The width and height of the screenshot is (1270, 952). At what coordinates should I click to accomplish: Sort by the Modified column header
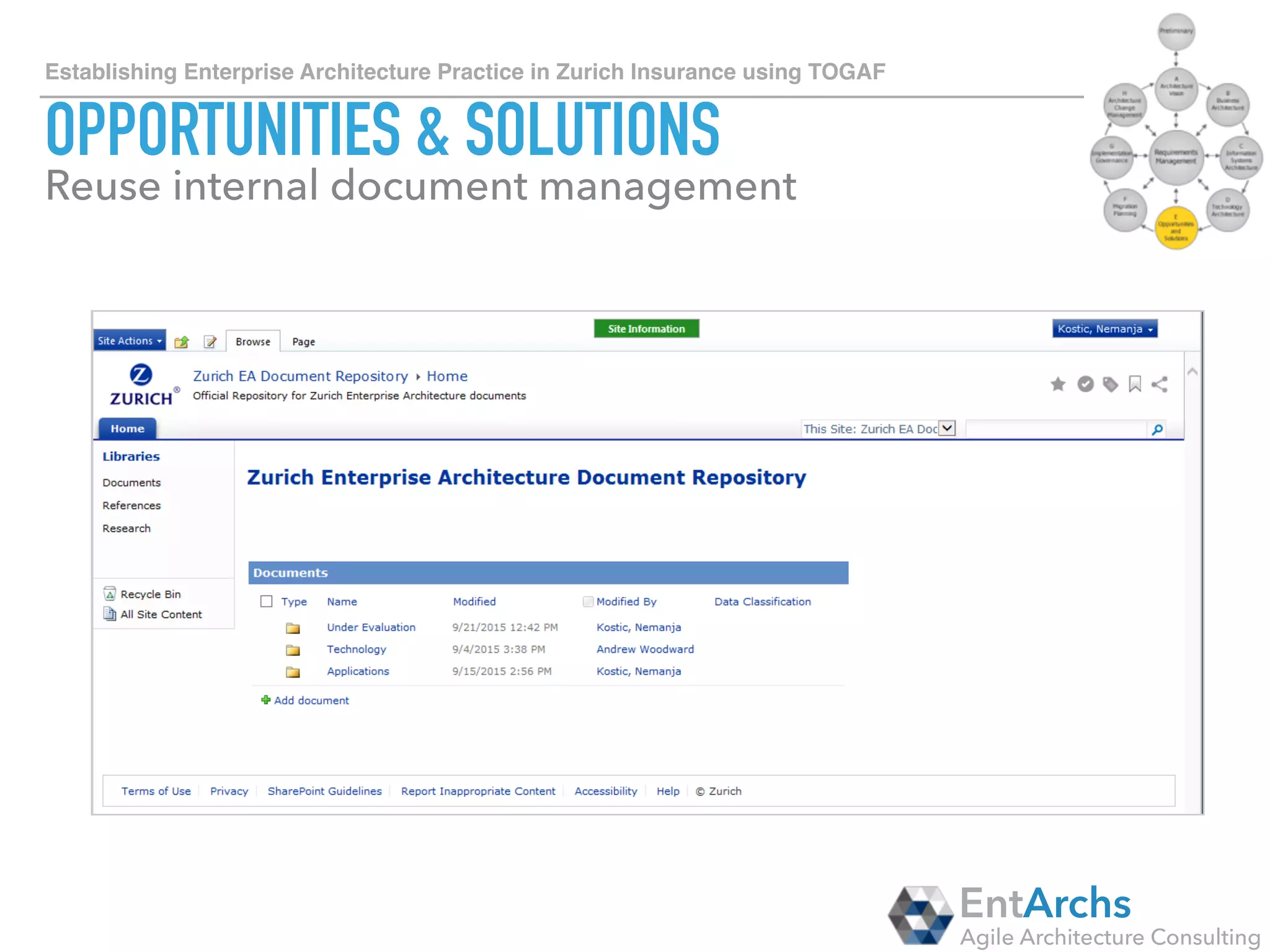[x=474, y=602]
